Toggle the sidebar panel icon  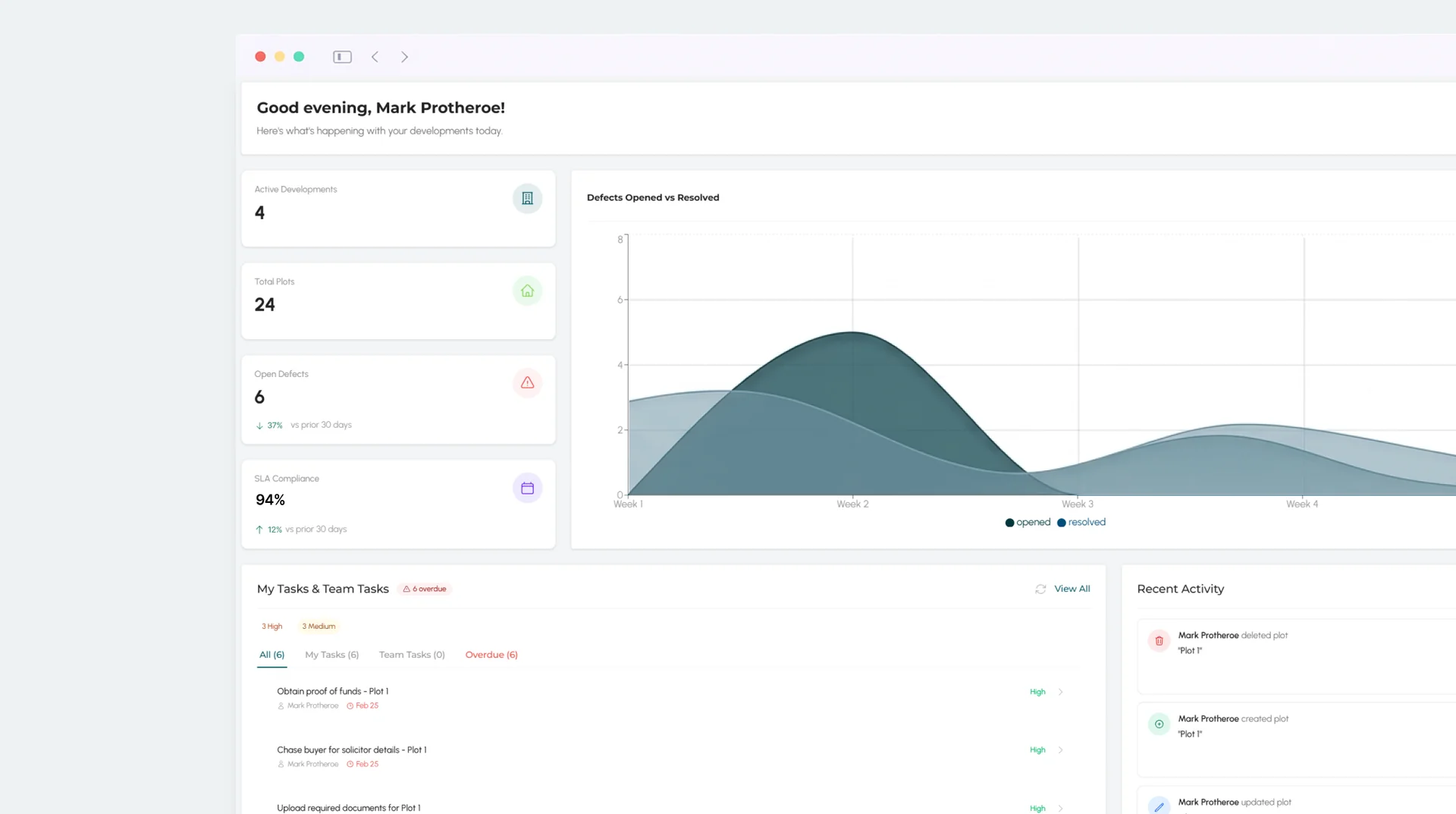pyautogui.click(x=342, y=57)
